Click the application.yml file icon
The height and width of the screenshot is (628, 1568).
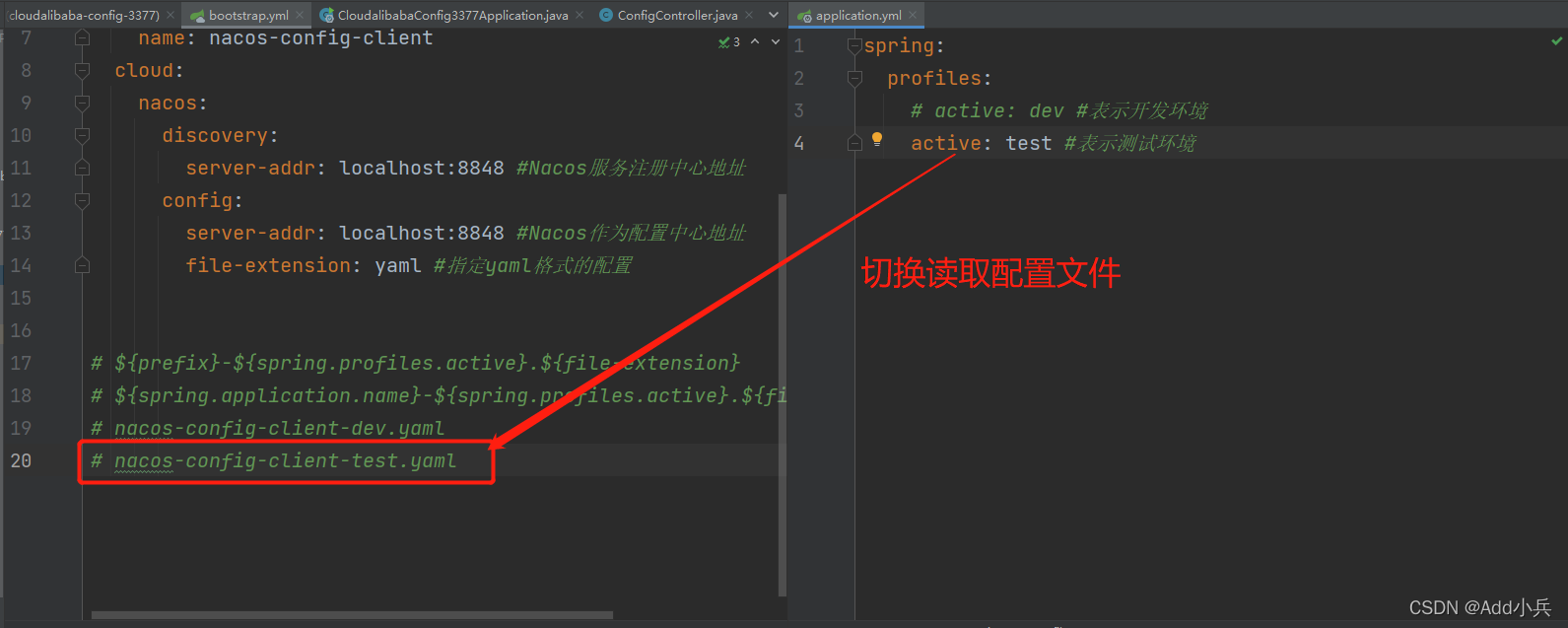tap(804, 15)
